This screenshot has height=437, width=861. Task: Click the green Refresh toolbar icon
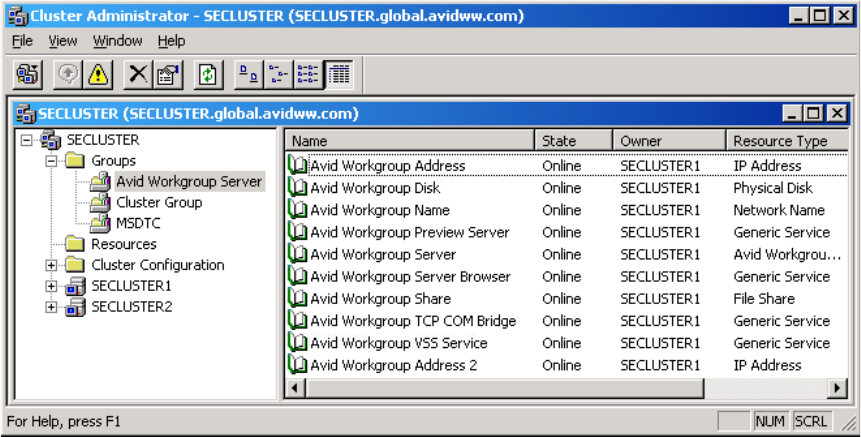point(209,74)
